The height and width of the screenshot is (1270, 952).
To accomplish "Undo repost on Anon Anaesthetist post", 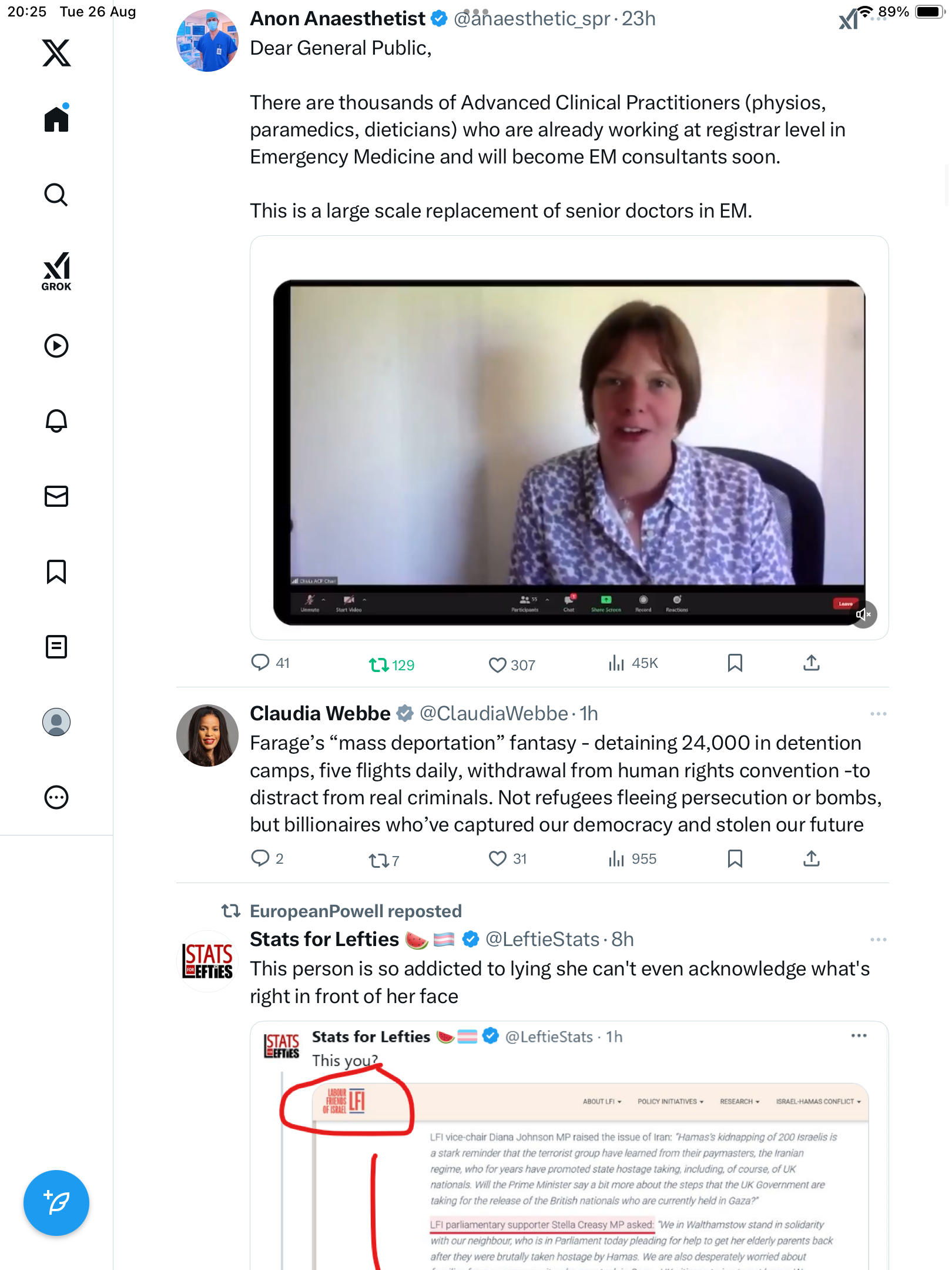I will (x=391, y=665).
